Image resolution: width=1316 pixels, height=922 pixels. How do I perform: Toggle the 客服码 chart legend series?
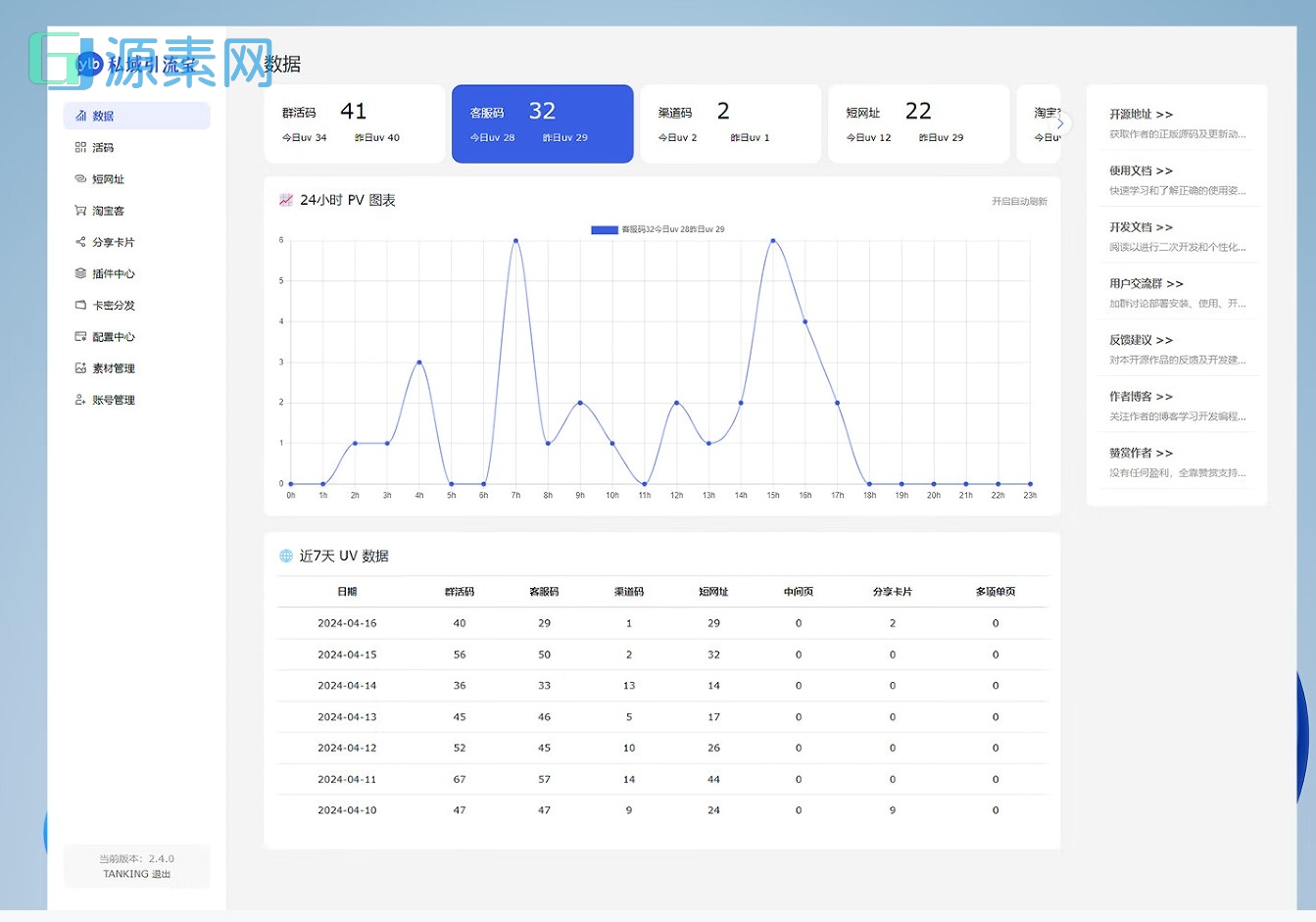(605, 229)
